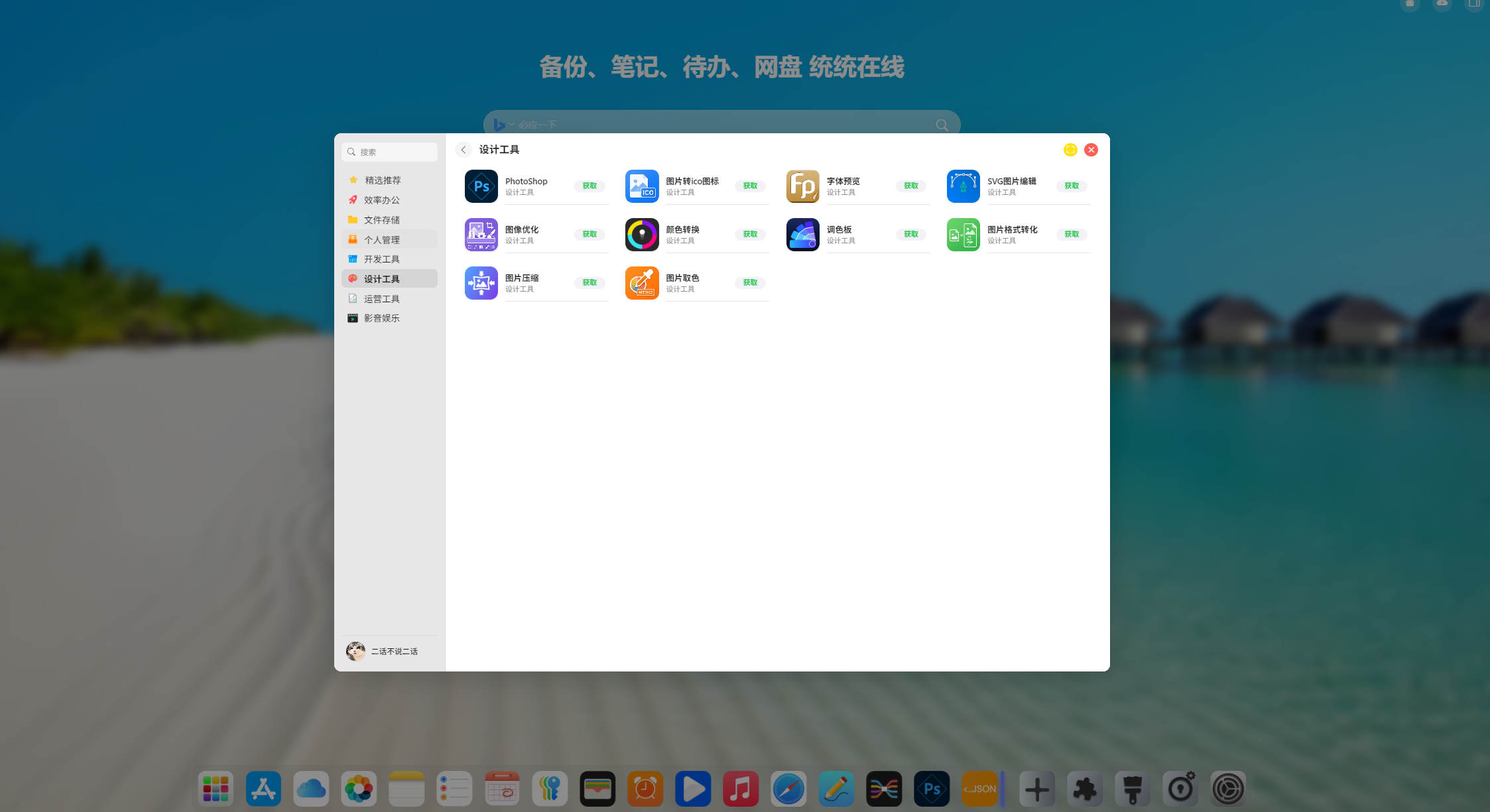
Task: Click the home icon at the desktop top-right
Action: (x=1410, y=4)
